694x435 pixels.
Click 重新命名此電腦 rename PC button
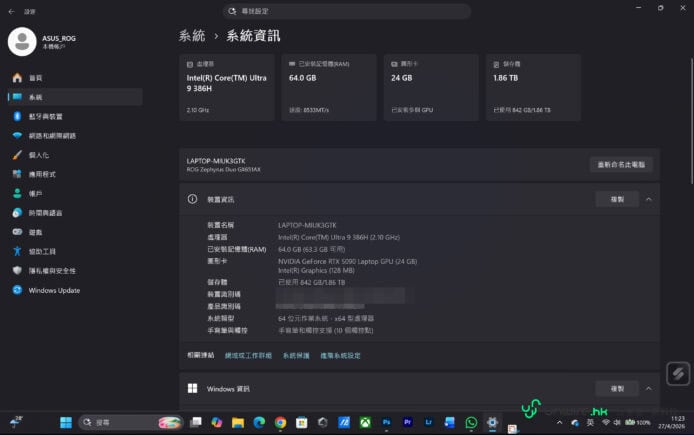tap(621, 165)
